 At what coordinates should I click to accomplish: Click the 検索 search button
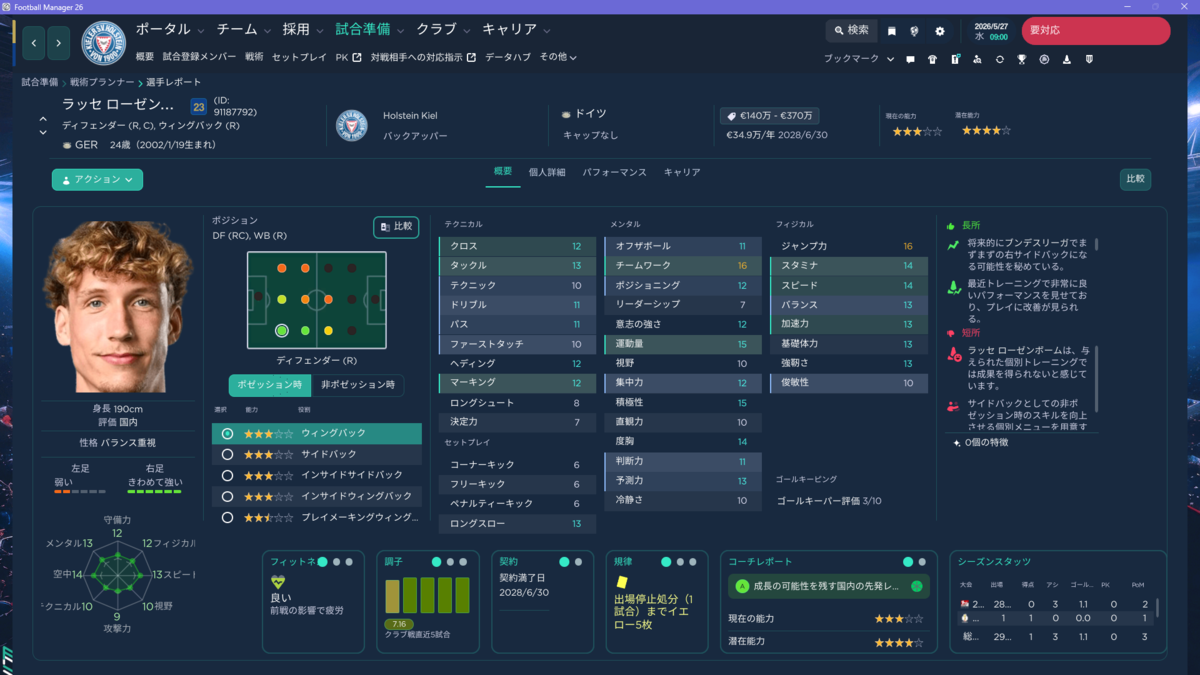point(851,31)
